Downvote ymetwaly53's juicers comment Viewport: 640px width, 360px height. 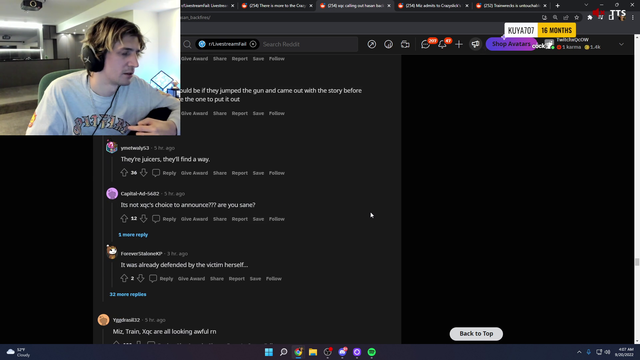click(x=143, y=173)
